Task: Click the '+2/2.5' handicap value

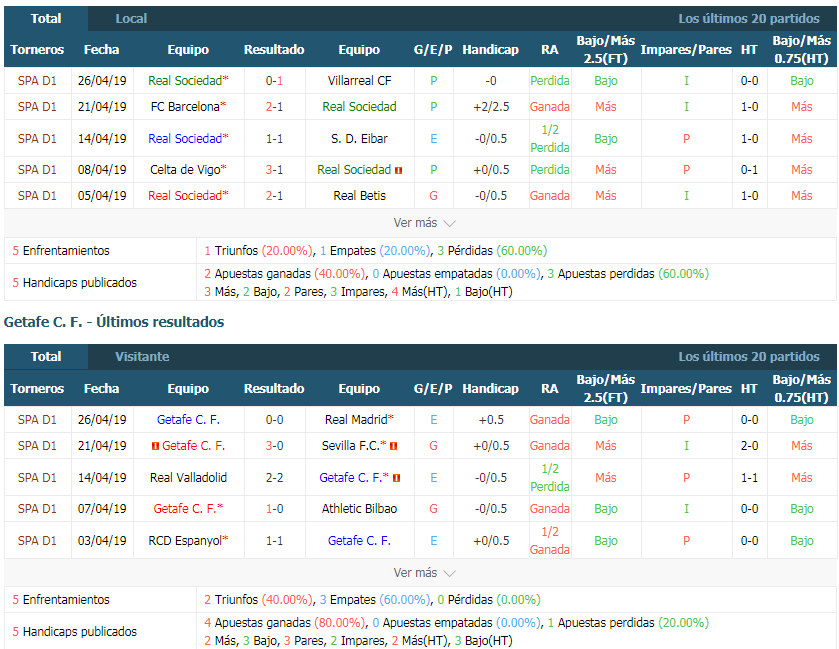Action: 491,107
